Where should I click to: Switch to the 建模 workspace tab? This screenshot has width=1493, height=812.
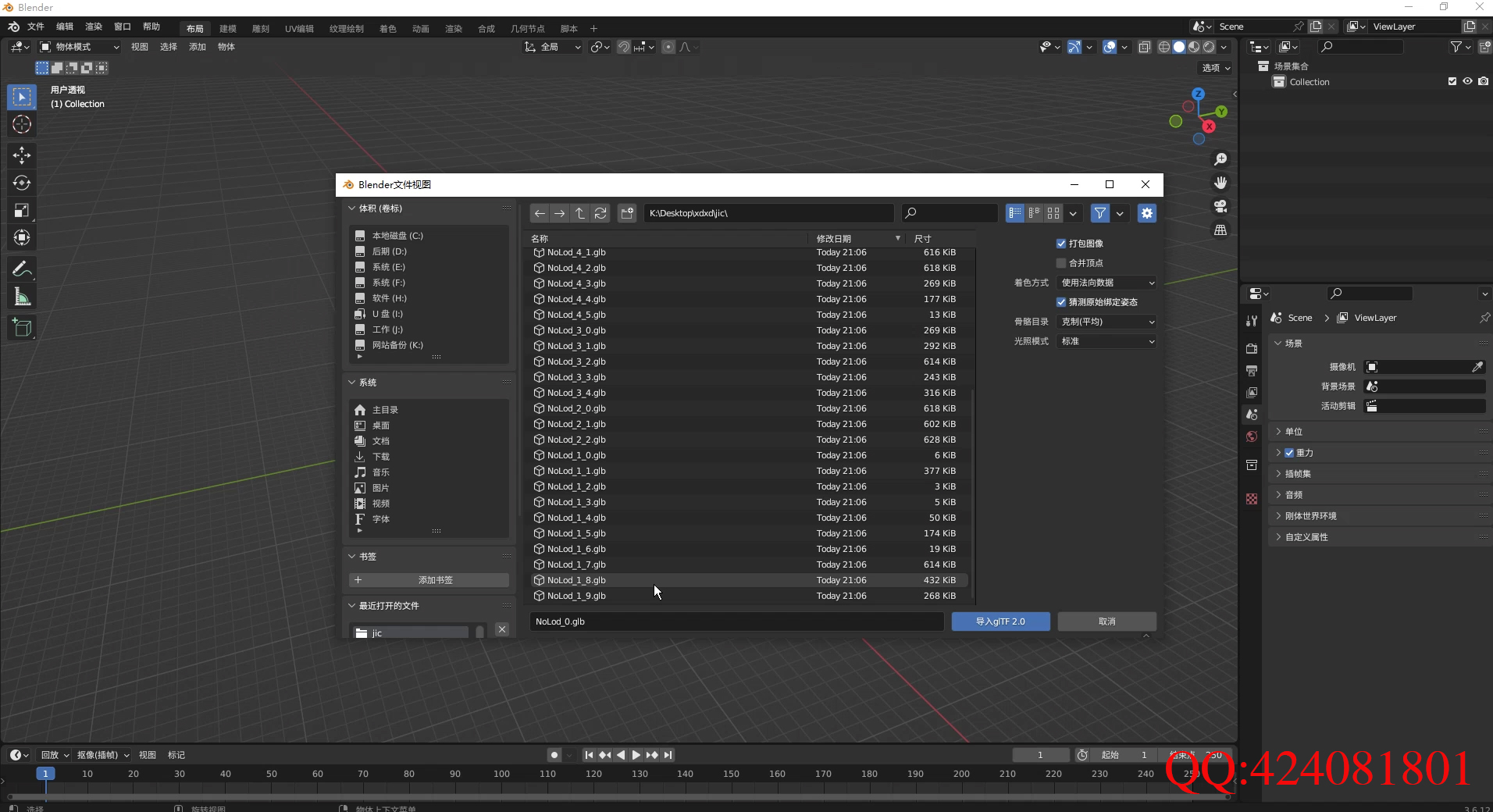(x=228, y=29)
